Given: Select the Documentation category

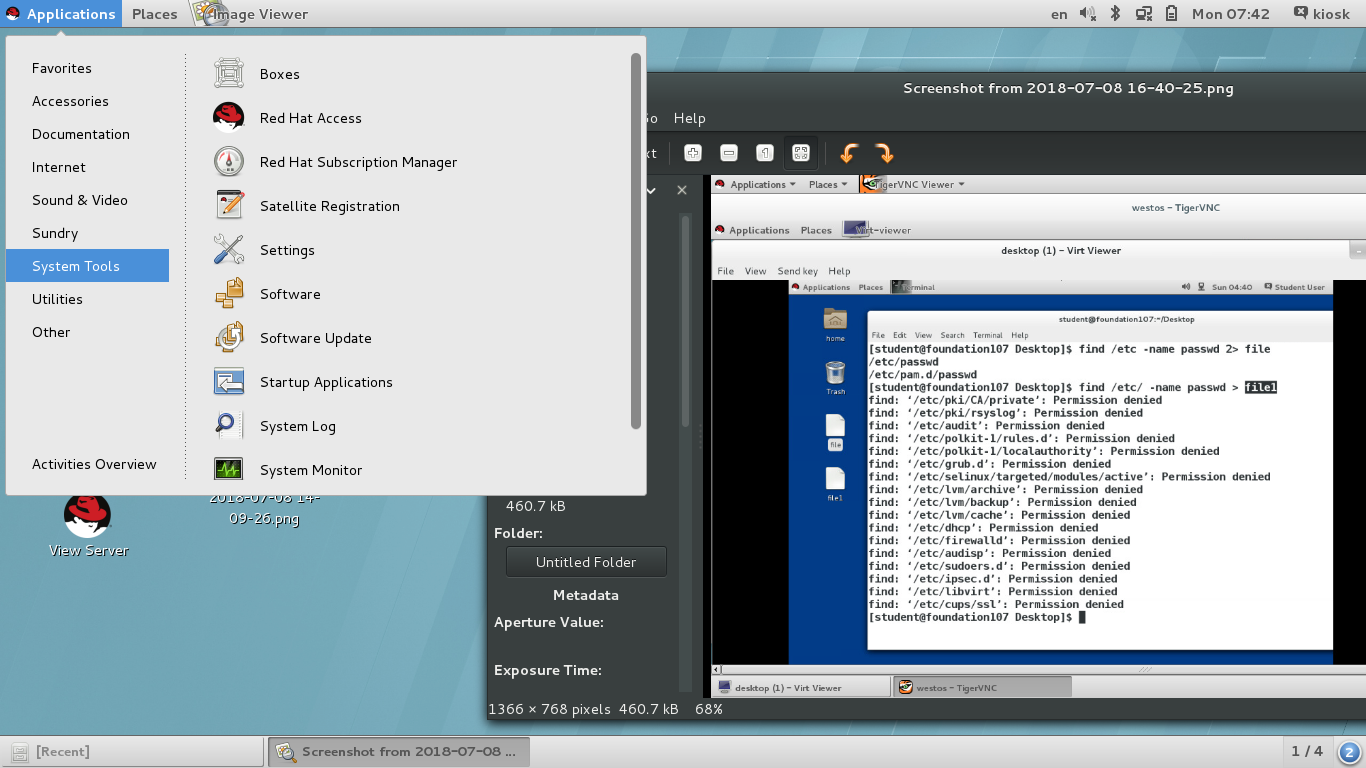Looking at the screenshot, I should [x=87, y=134].
